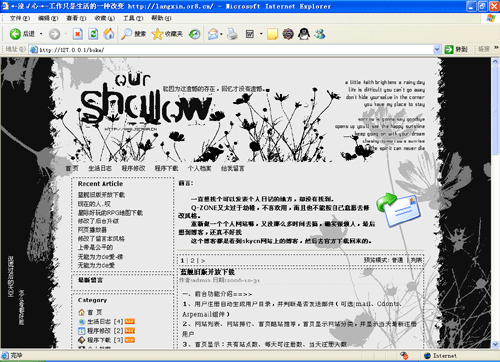The height and width of the screenshot is (362, 500).
Task: Expand the address bar dropdown arrow
Action: click(x=437, y=50)
